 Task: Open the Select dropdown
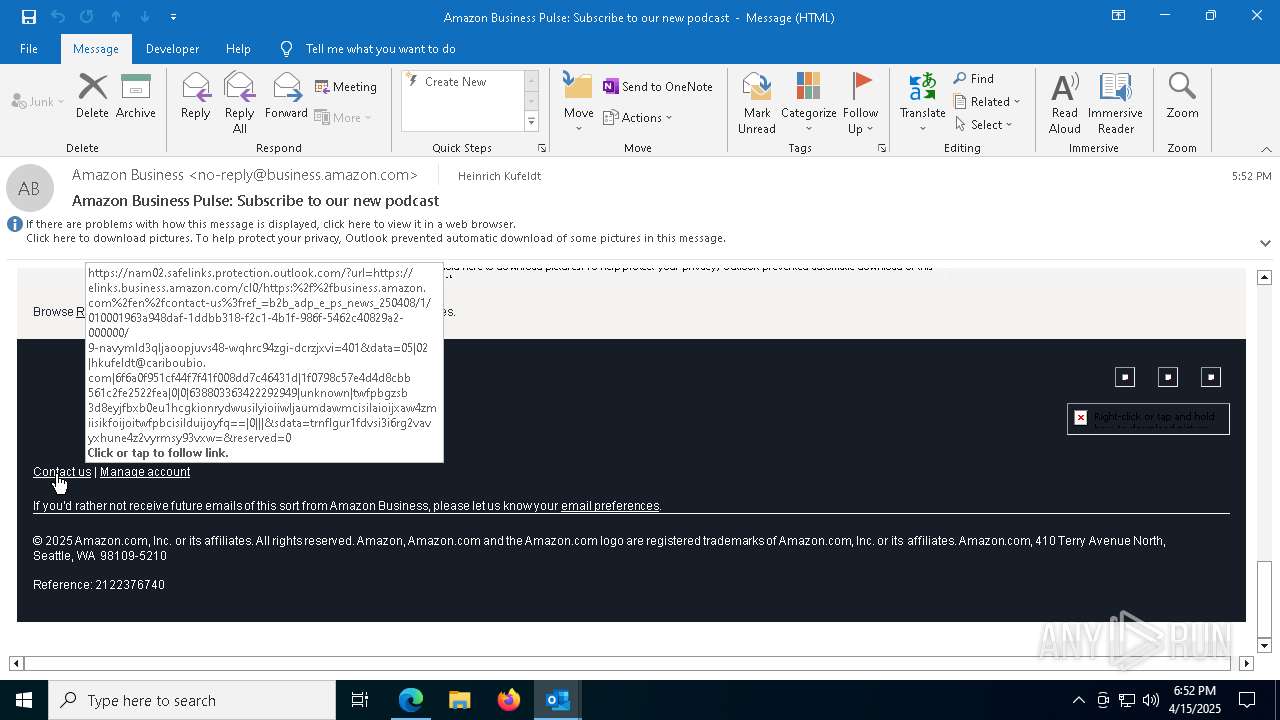[x=984, y=125]
